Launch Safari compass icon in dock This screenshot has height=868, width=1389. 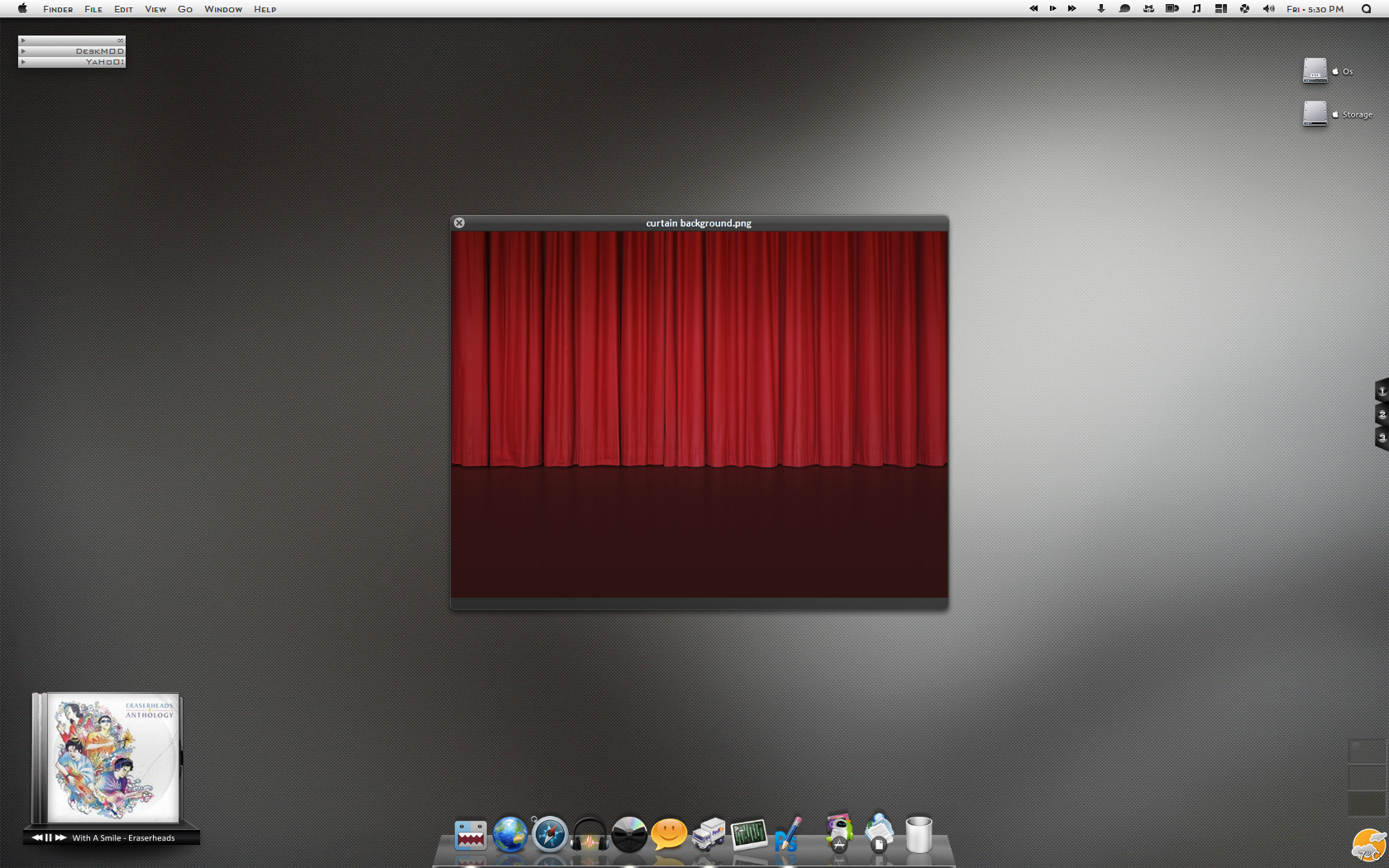(x=550, y=834)
